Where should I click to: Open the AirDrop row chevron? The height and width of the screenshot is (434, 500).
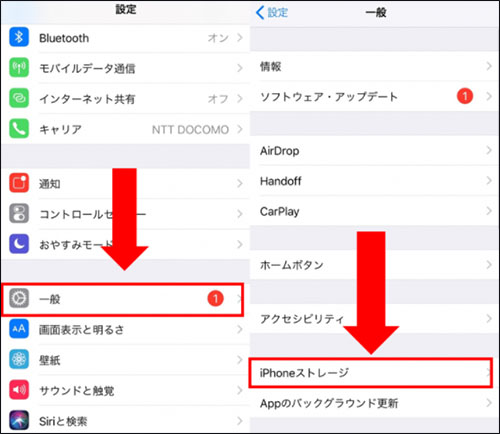point(489,150)
